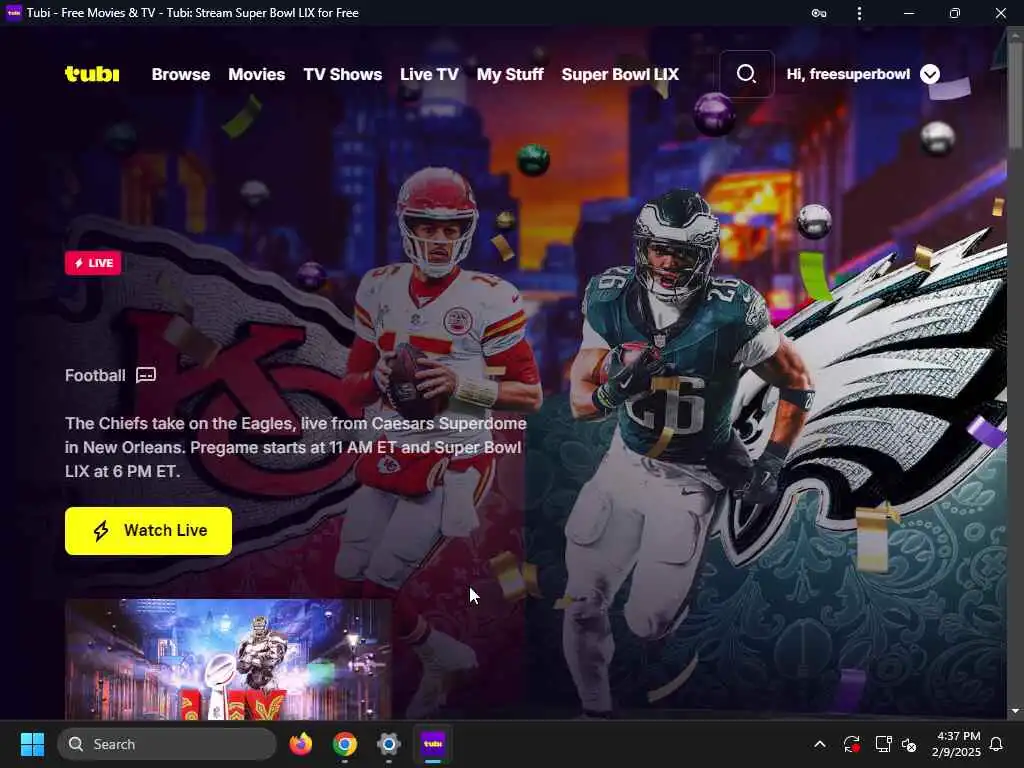Open the Windows Start menu
Viewport: 1024px width, 768px height.
pos(32,744)
